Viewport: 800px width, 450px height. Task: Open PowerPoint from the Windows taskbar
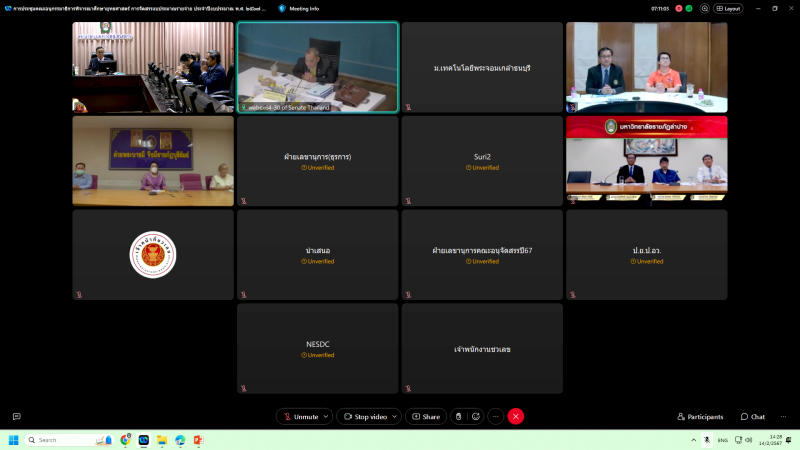click(x=197, y=440)
